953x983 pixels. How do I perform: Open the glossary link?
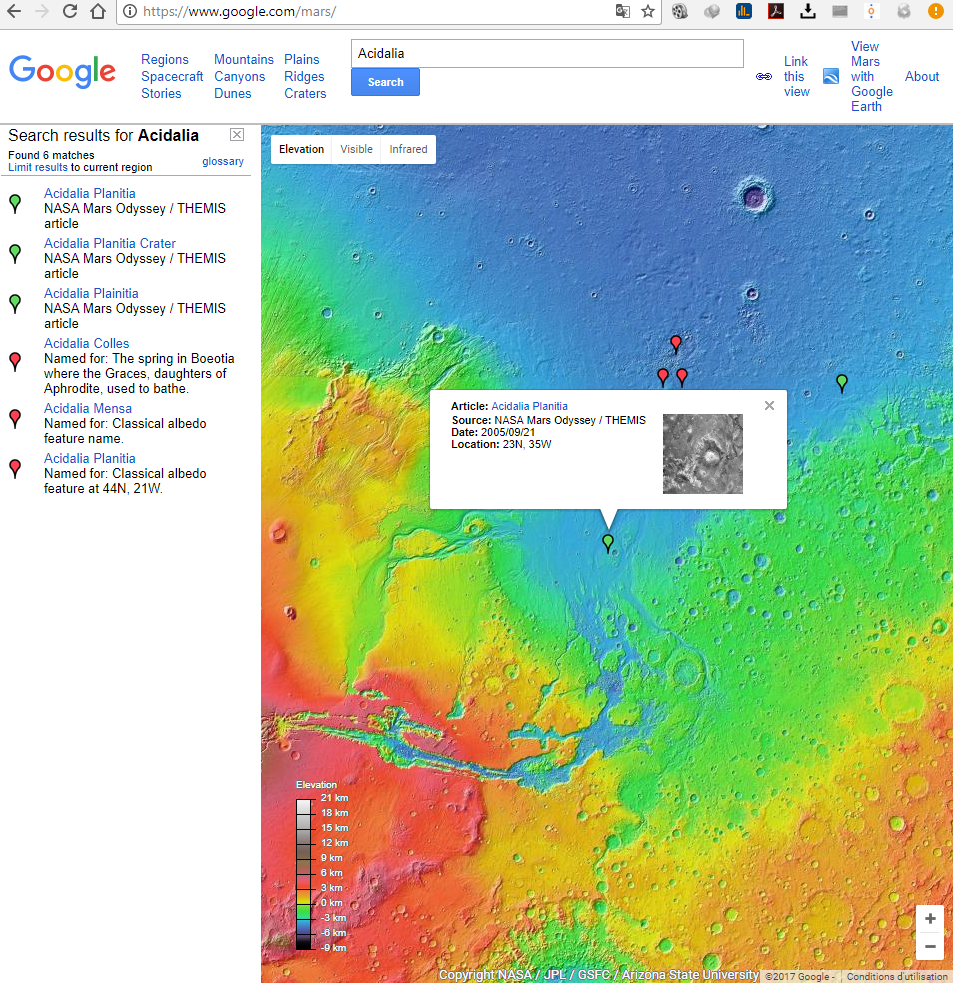point(222,161)
